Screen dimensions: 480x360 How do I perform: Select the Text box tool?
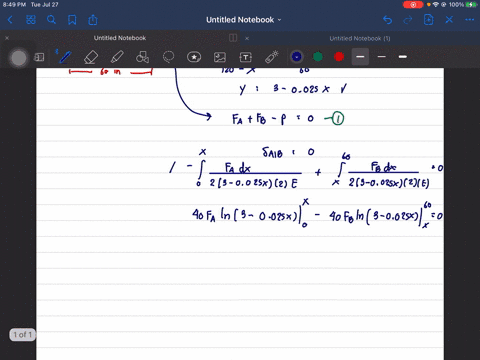pyautogui.click(x=246, y=57)
